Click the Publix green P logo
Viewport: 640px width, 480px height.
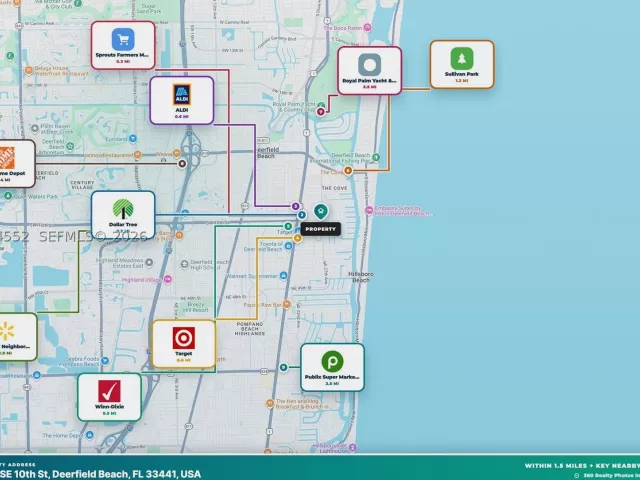coord(332,361)
